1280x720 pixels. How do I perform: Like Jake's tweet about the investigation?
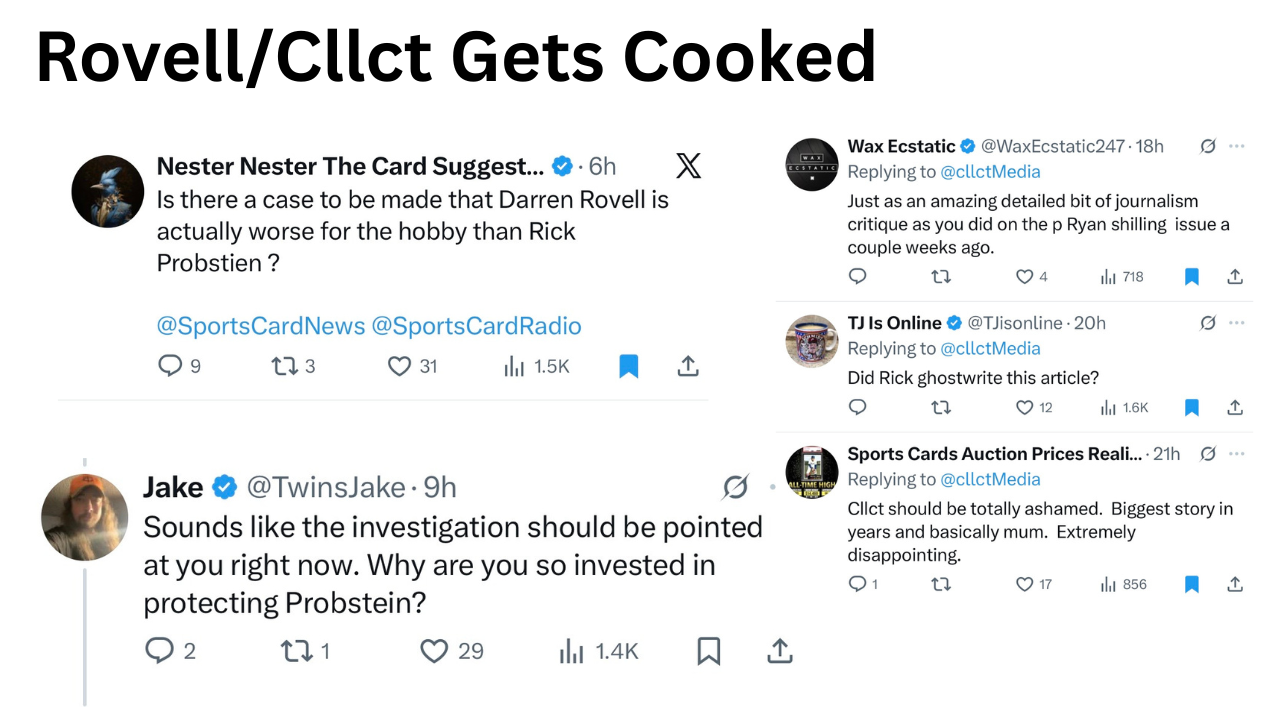tap(434, 652)
